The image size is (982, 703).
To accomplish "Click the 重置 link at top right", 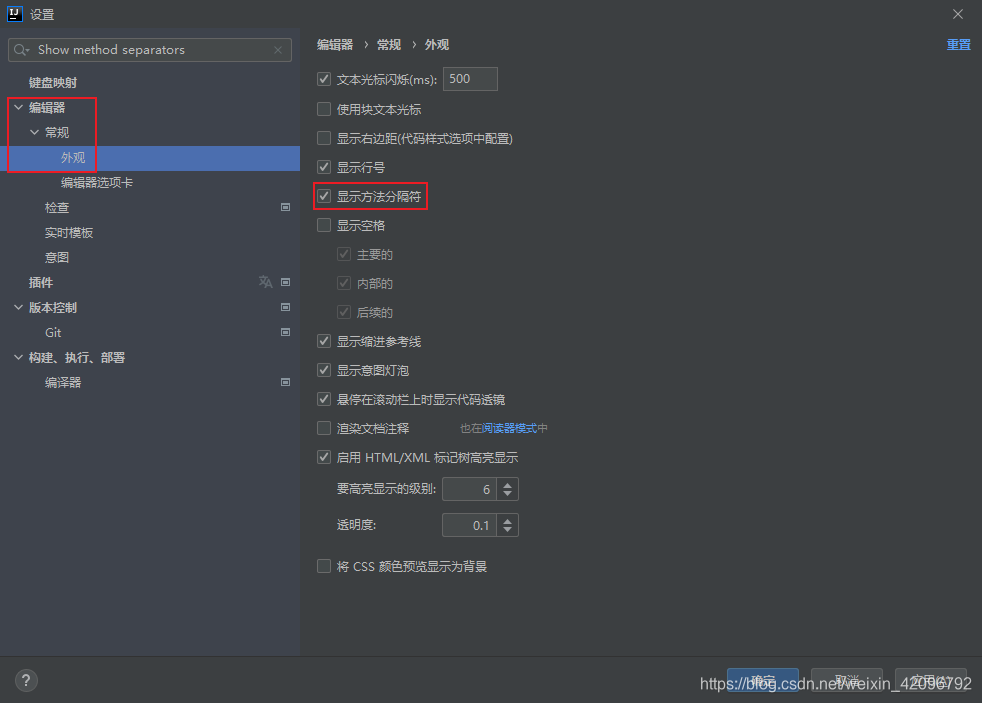I will pos(959,44).
